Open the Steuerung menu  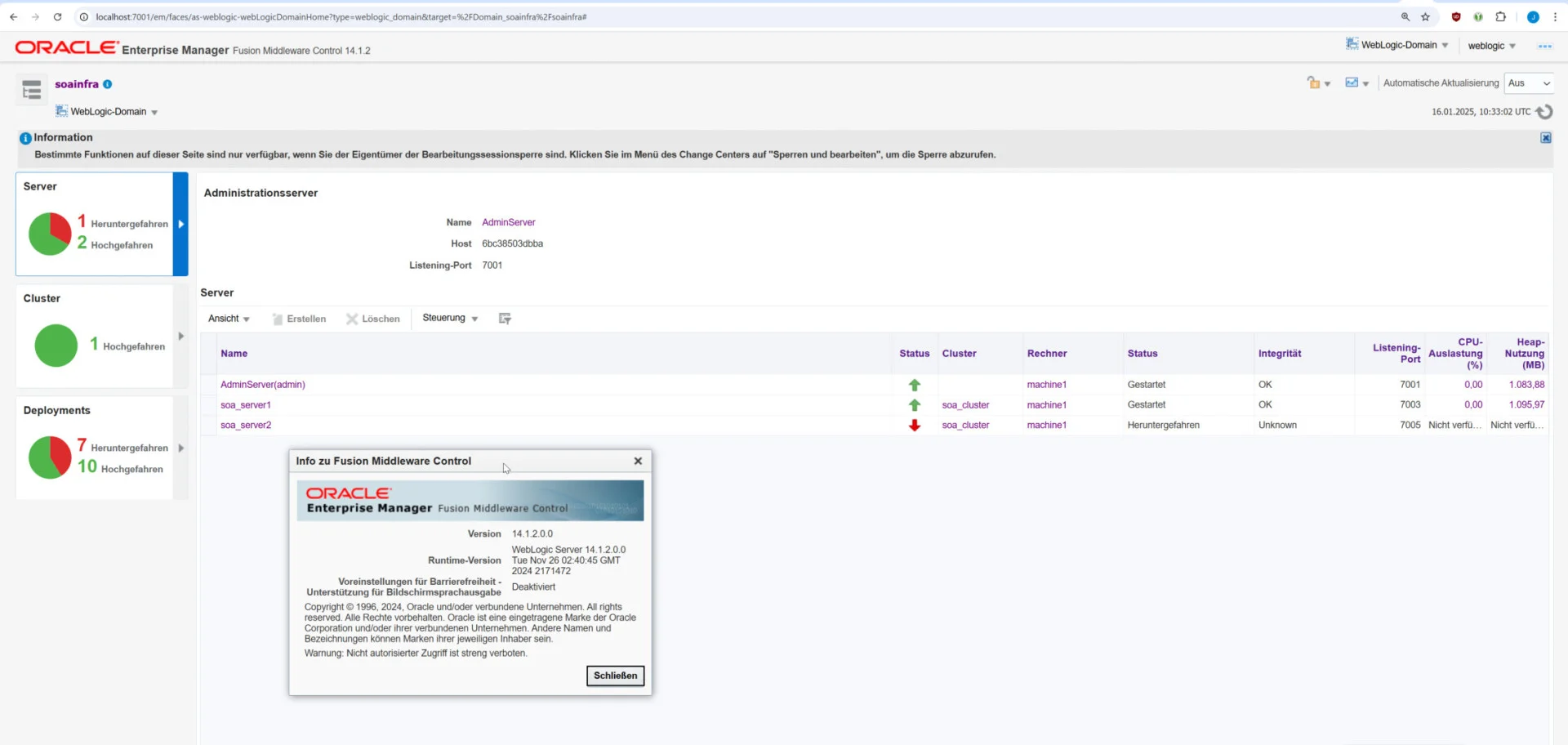[x=450, y=319]
